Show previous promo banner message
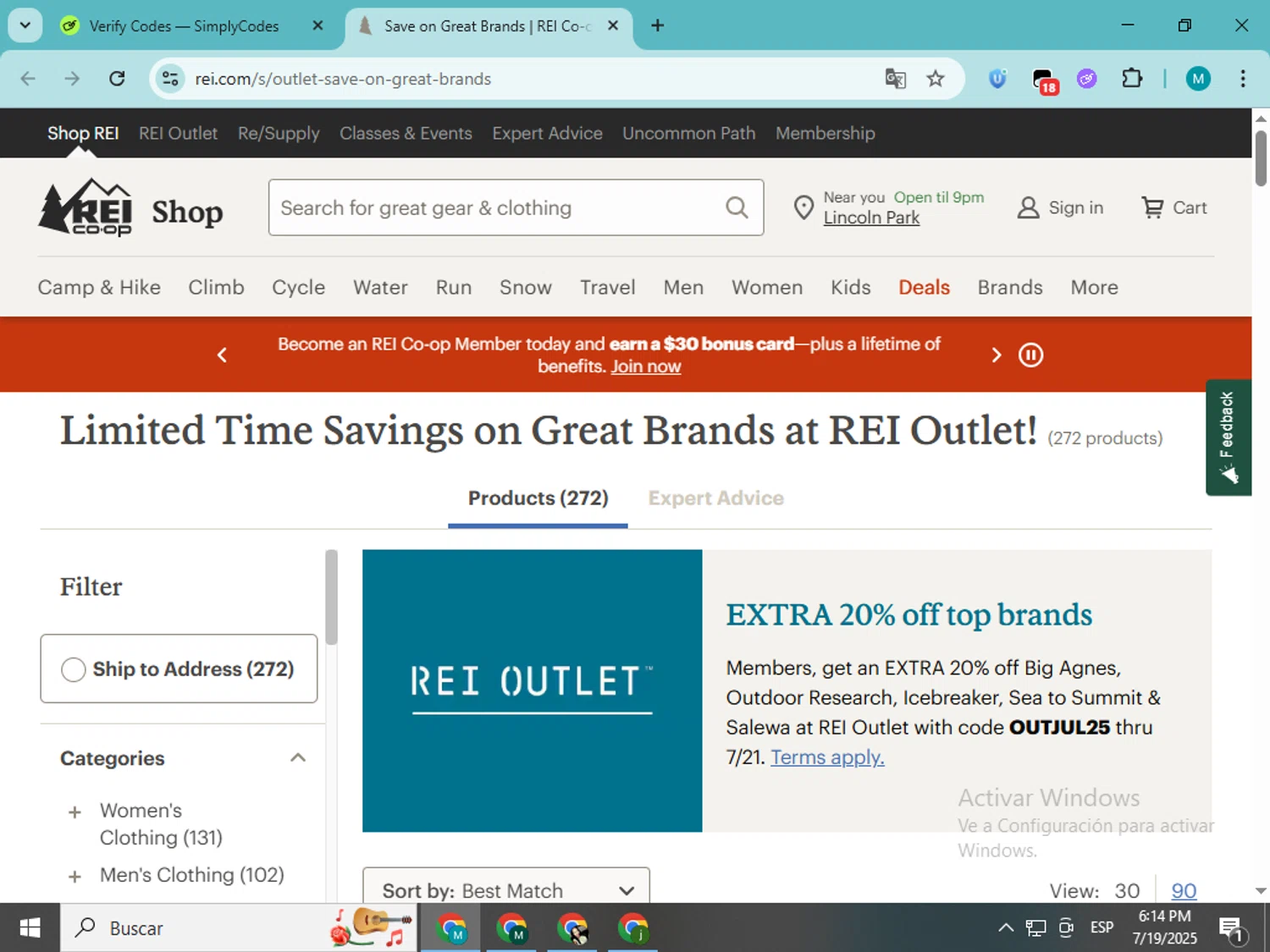 point(222,355)
